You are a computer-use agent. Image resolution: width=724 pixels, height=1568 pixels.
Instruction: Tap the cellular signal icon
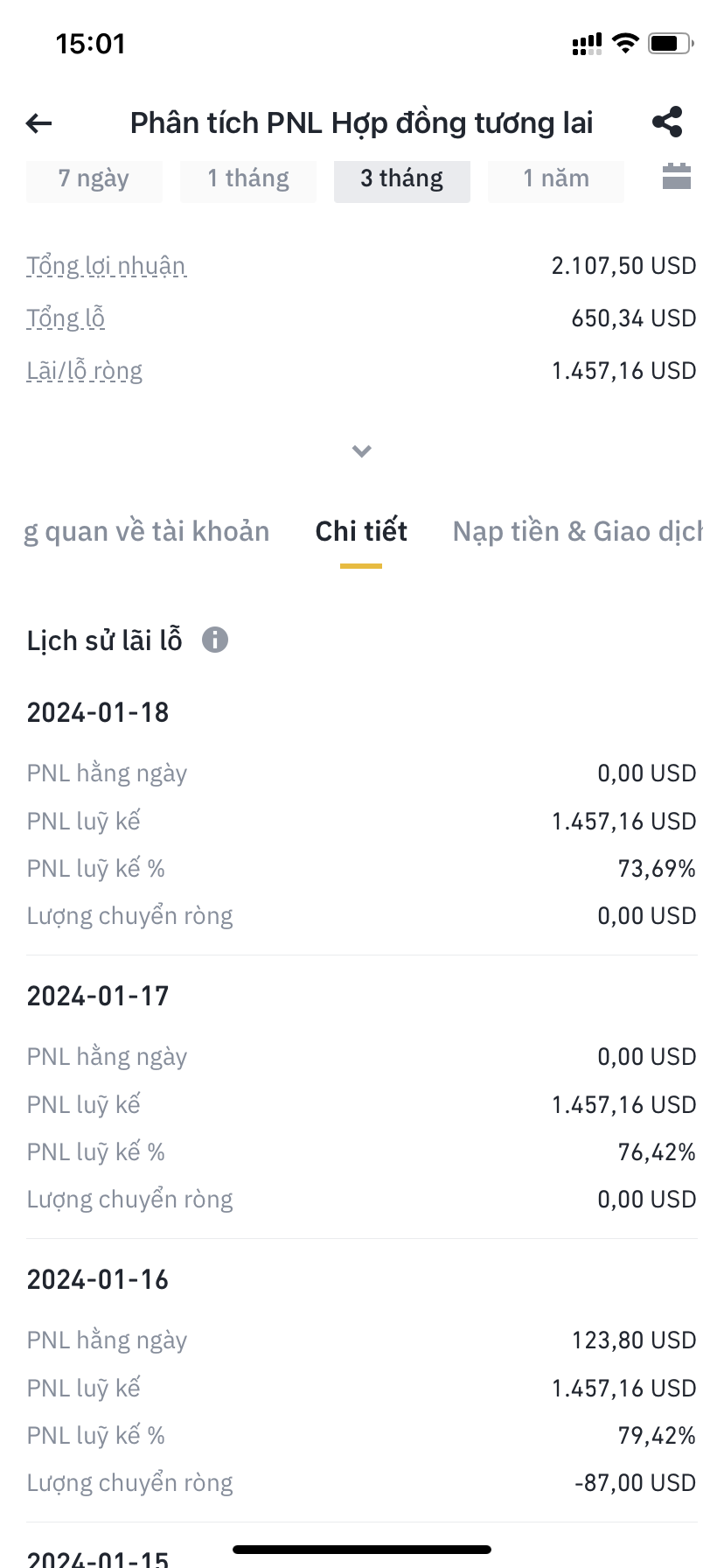point(587,44)
